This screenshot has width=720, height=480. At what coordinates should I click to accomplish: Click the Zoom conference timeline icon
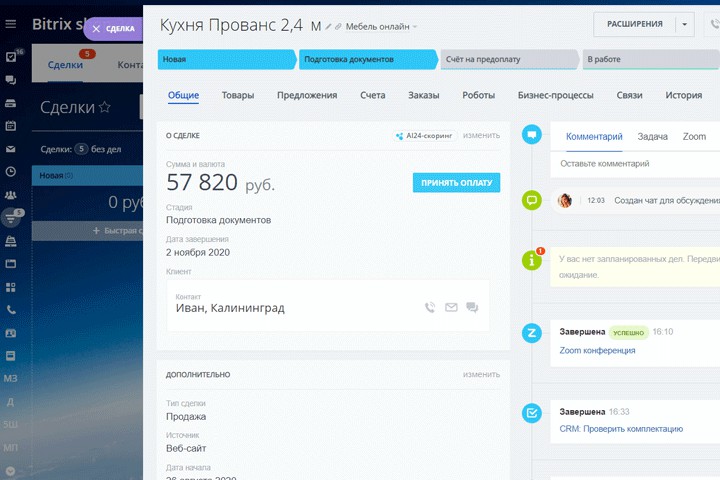coord(532,333)
